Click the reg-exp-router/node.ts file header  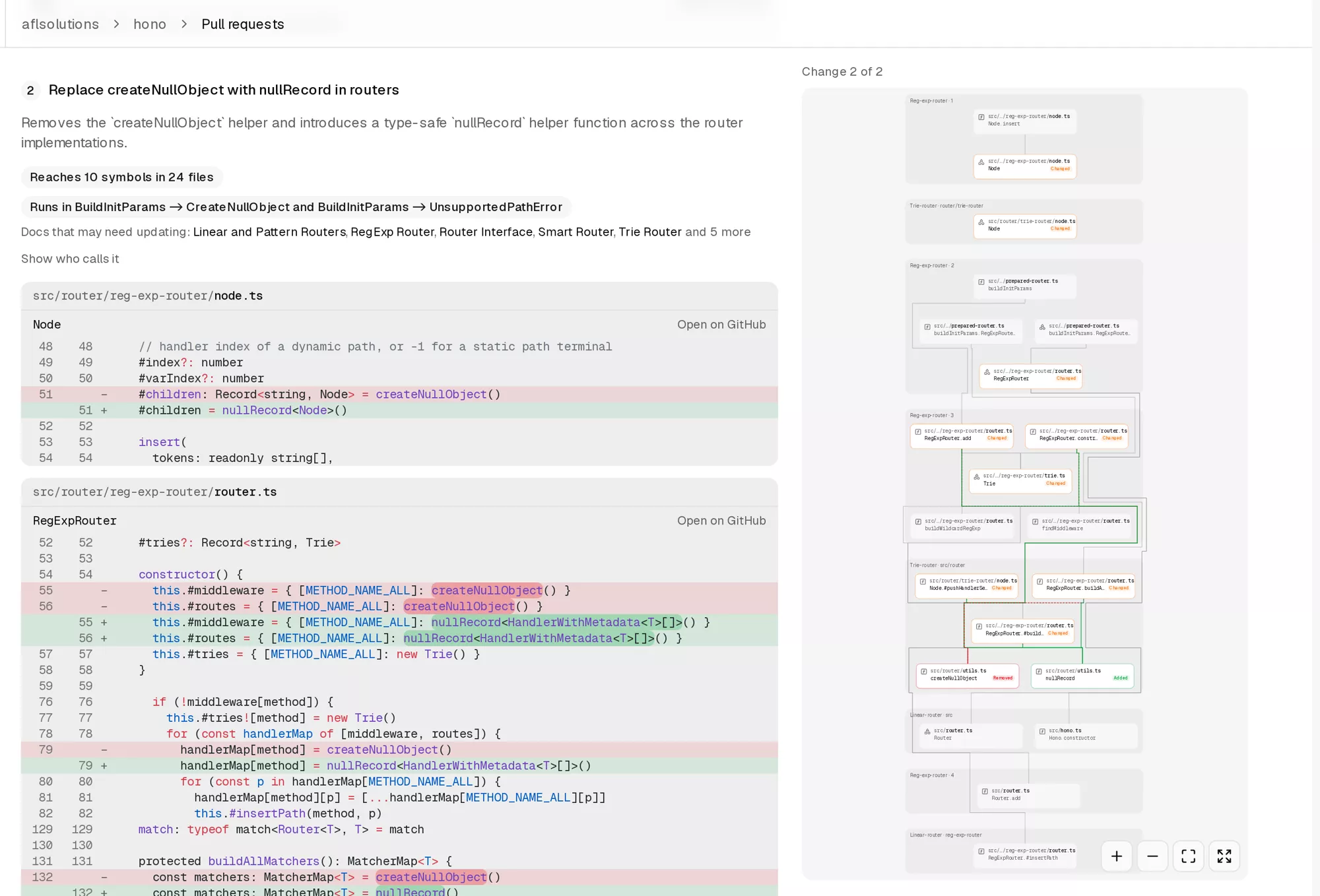(x=399, y=296)
